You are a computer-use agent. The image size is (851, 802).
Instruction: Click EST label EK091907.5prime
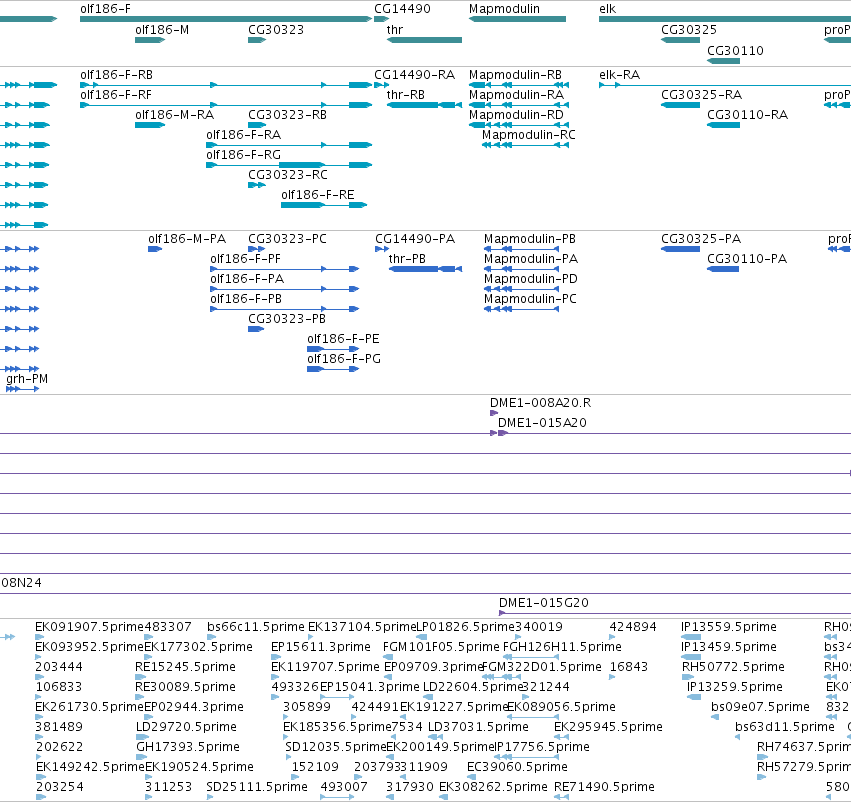[x=90, y=627]
